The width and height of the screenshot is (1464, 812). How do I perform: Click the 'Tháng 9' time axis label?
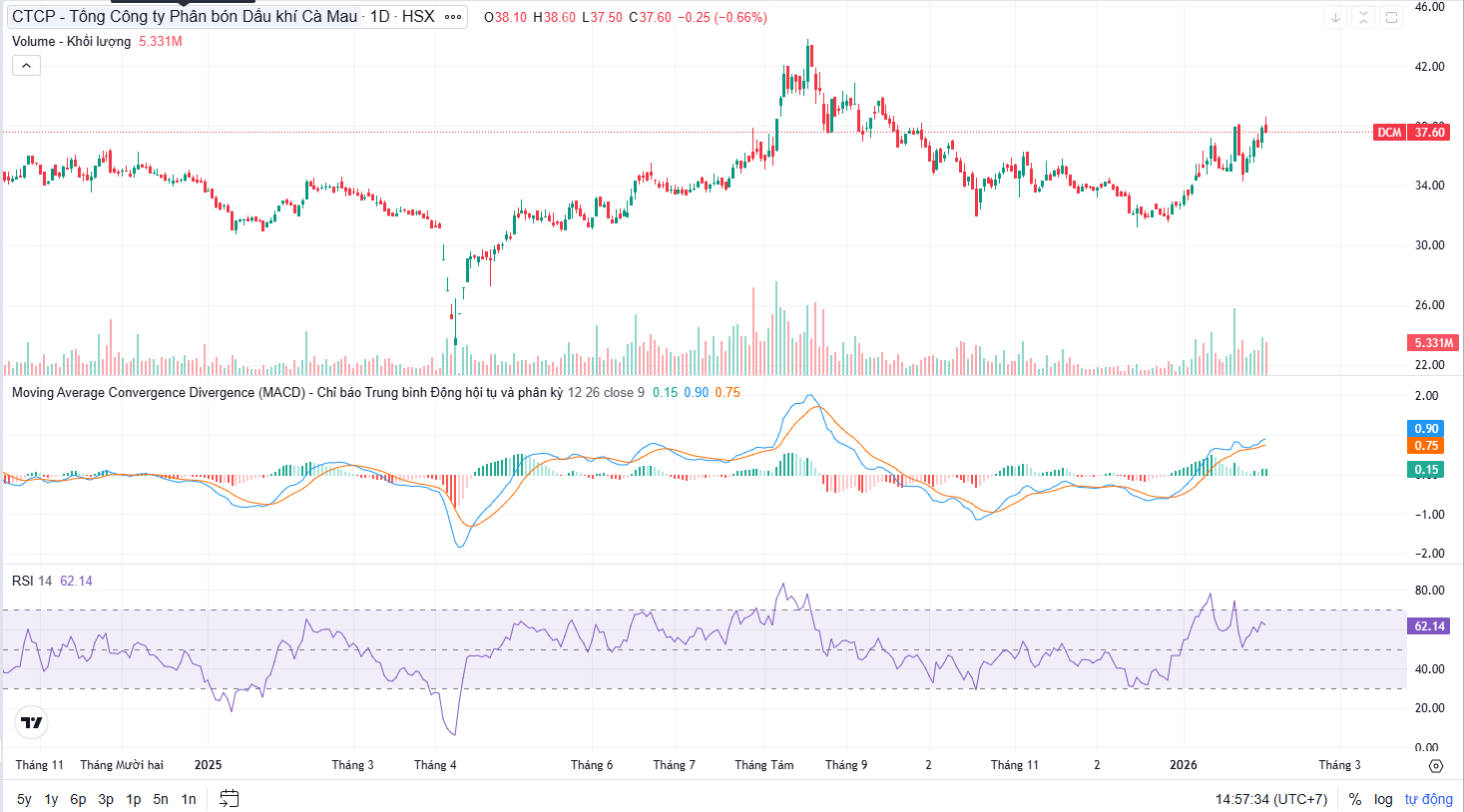846,765
